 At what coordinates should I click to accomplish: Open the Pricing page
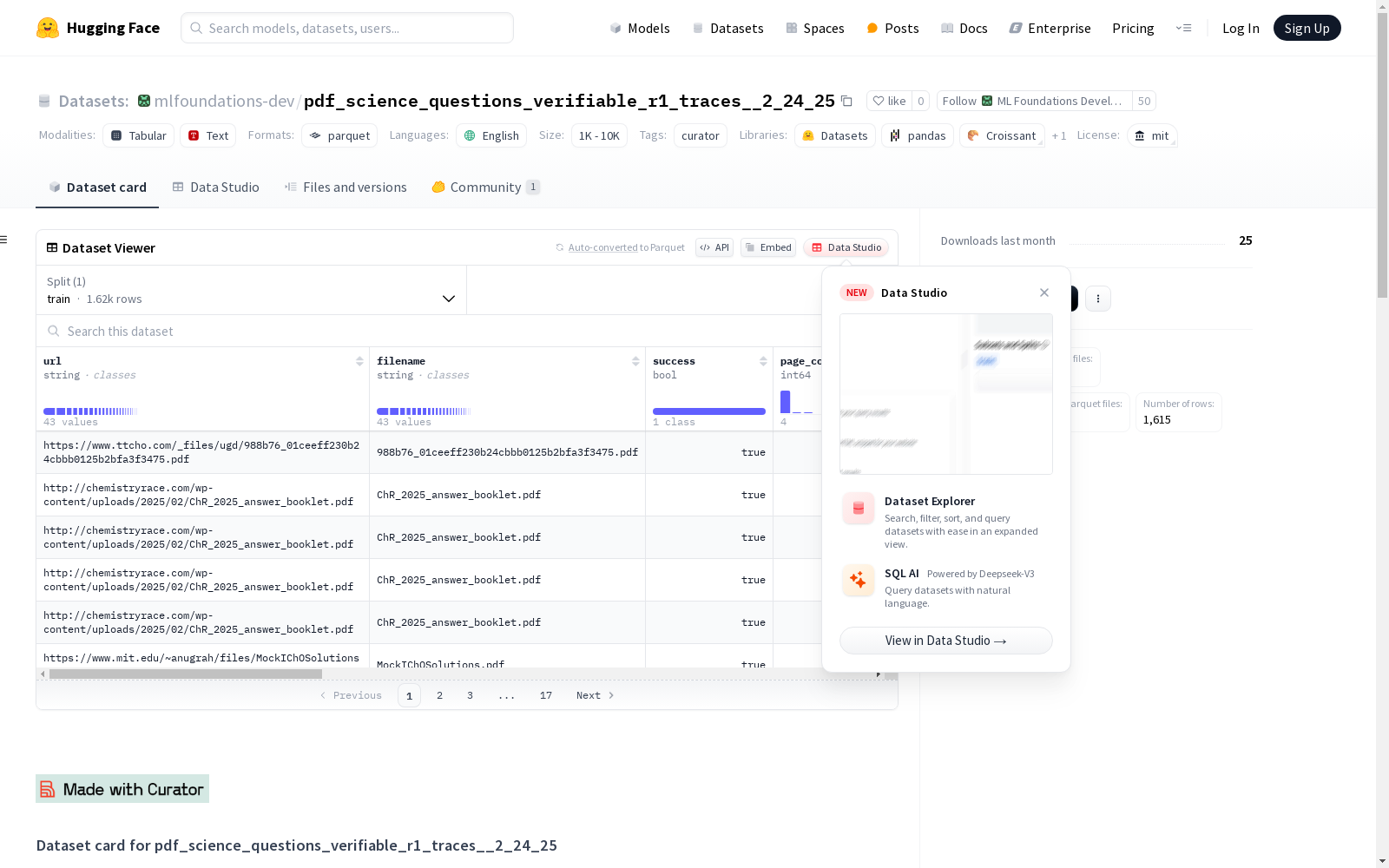pyautogui.click(x=1133, y=28)
